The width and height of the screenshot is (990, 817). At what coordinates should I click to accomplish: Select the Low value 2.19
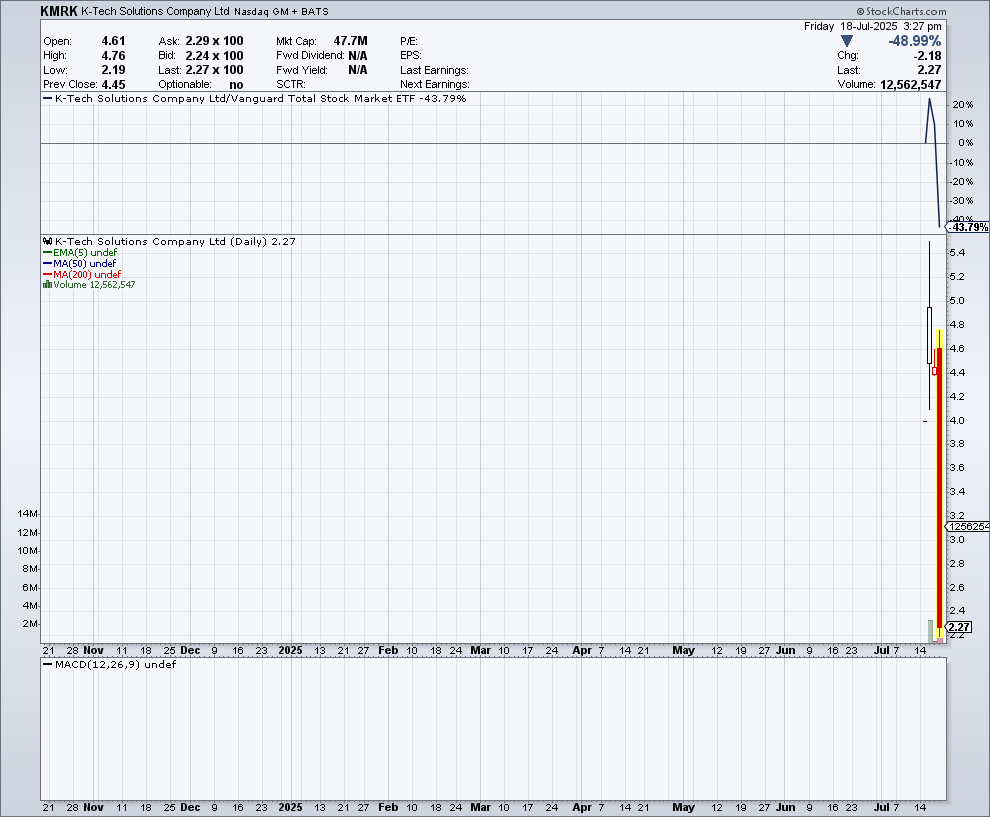point(114,70)
